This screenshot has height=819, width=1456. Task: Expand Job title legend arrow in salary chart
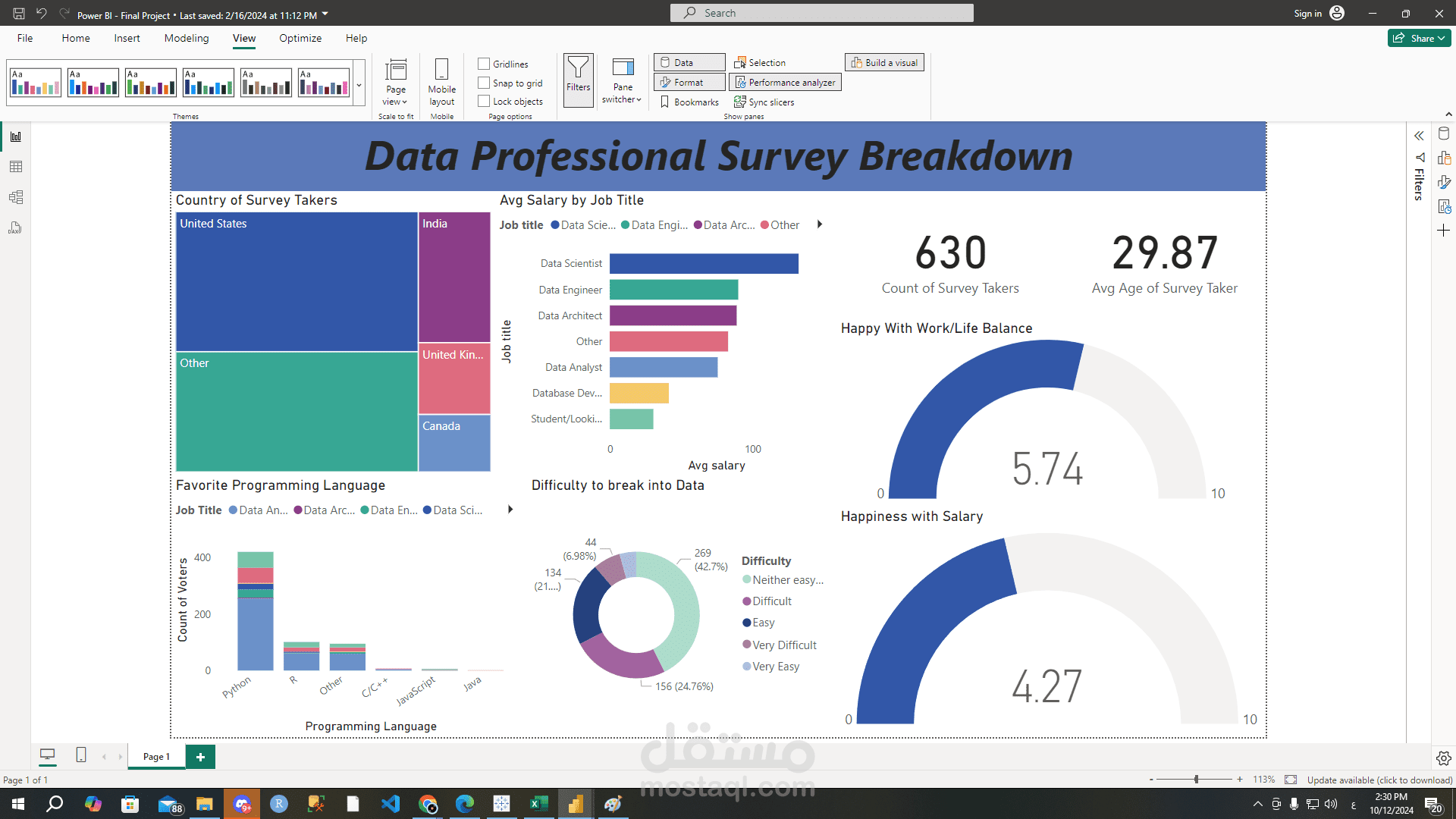pyautogui.click(x=820, y=224)
